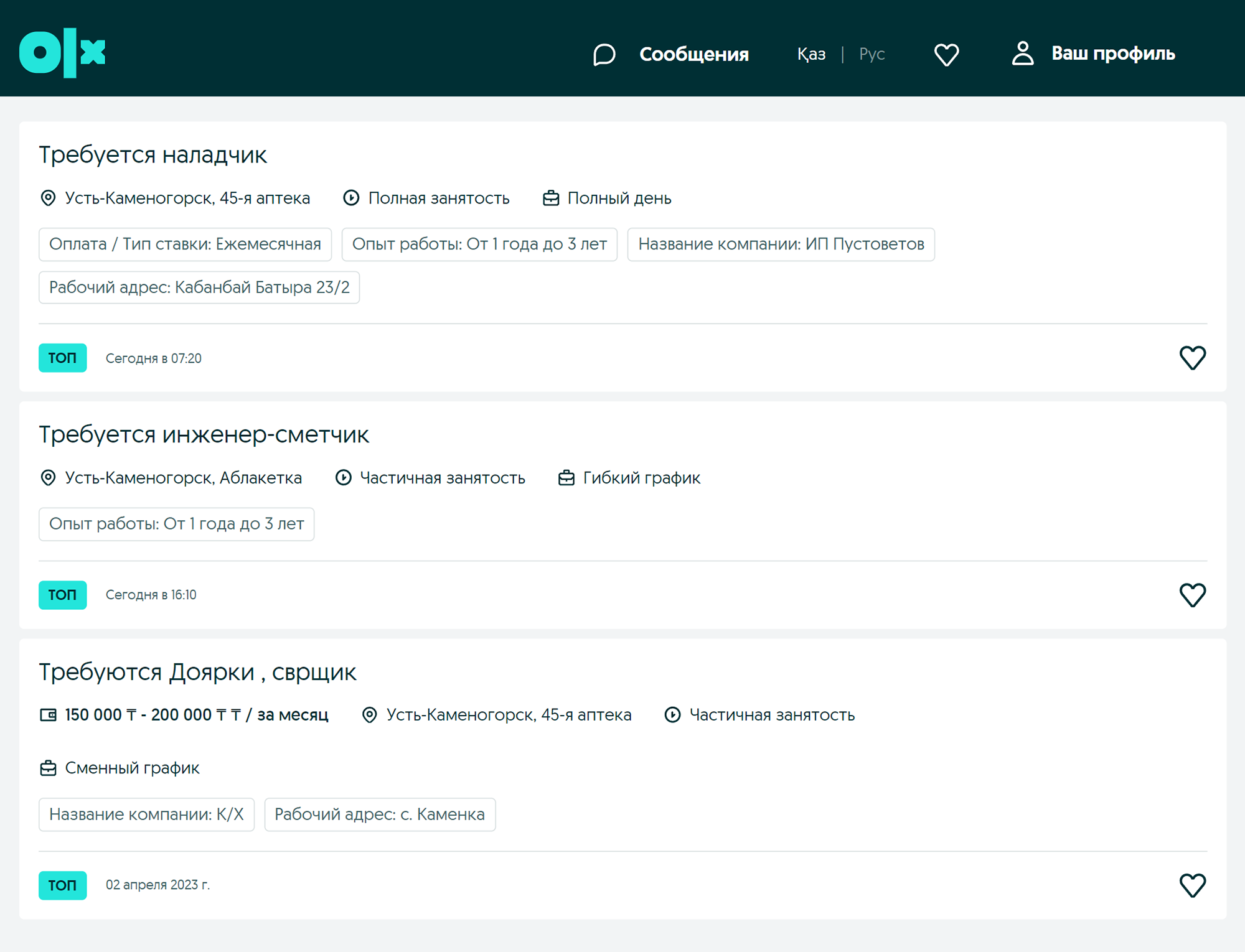Click tag Название компании: К/Х
Screen dimensions: 1245x952
[x=146, y=814]
